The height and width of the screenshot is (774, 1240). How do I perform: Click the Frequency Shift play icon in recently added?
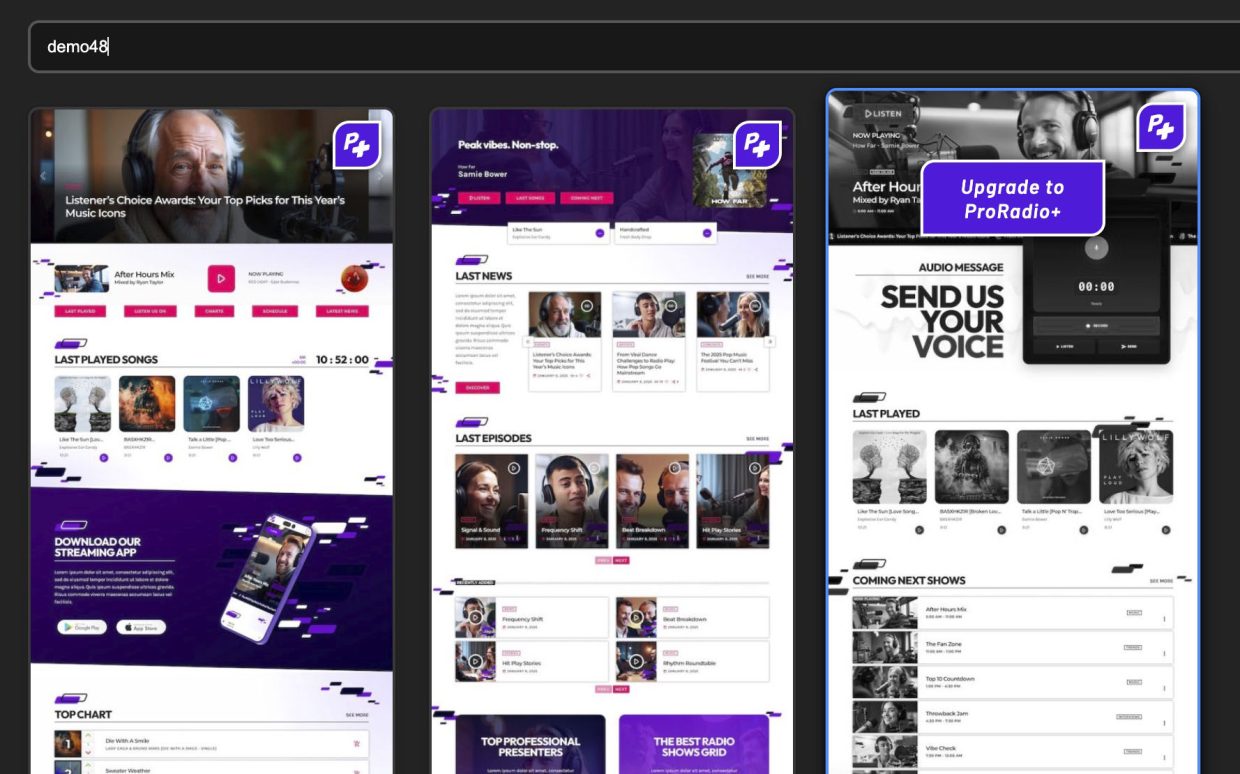coord(474,618)
